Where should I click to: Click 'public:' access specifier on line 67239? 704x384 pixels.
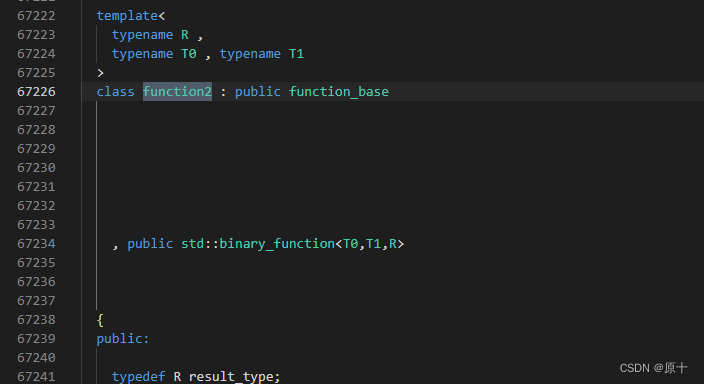pos(123,338)
